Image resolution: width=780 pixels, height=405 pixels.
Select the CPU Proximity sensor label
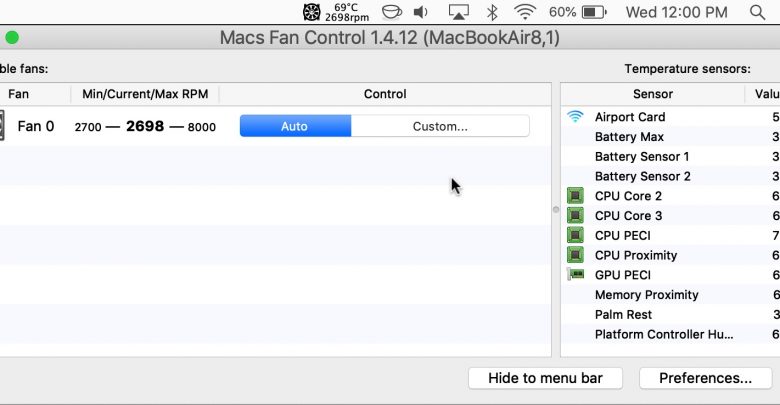tap(636, 255)
